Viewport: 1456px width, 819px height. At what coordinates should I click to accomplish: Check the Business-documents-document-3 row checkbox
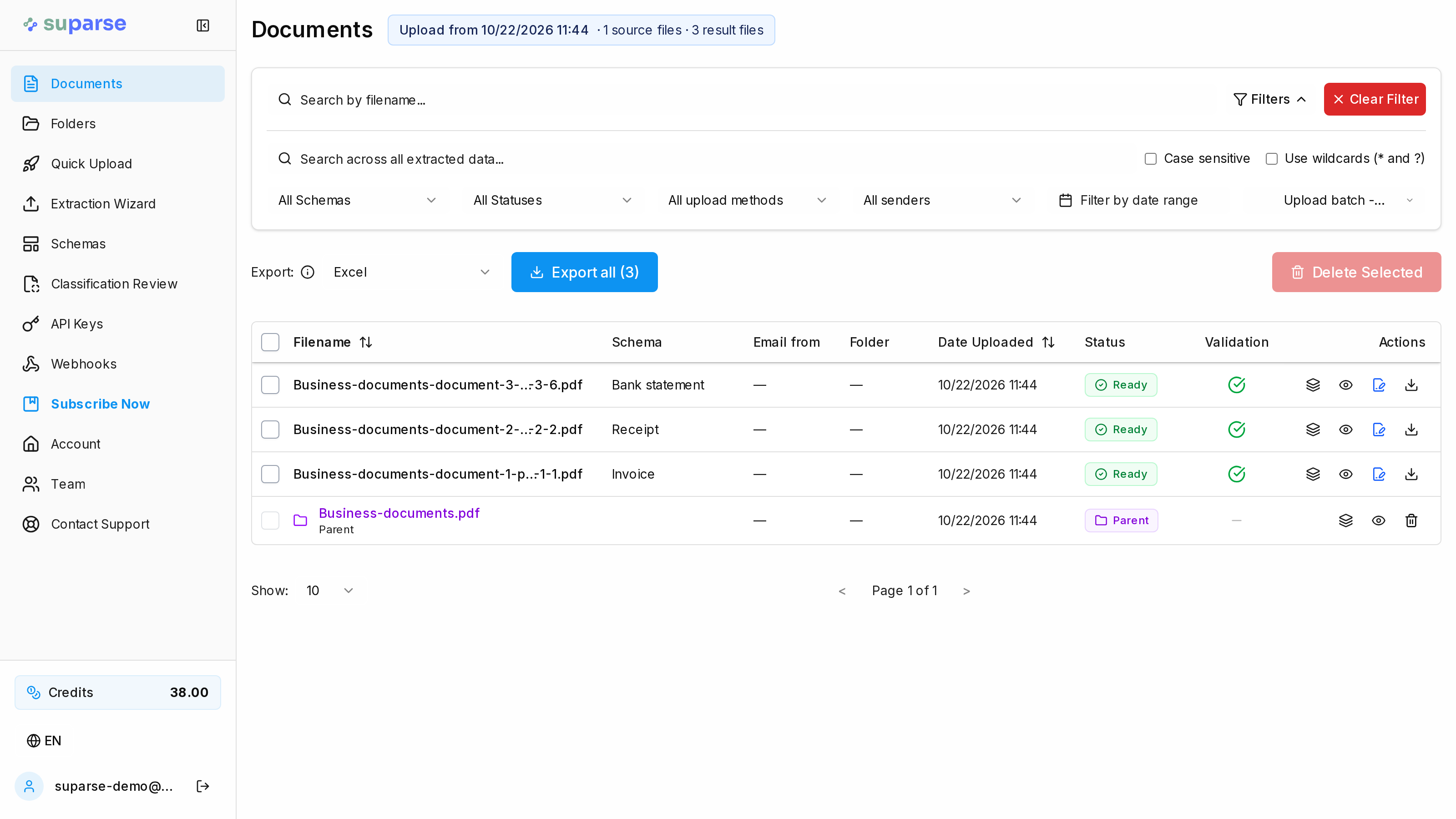click(x=270, y=385)
